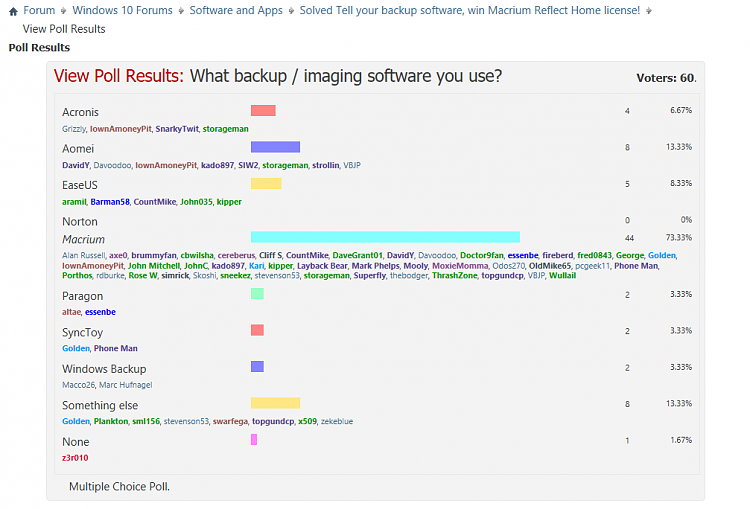Open fireberd's profile
750x509 pixels.
tap(558, 255)
